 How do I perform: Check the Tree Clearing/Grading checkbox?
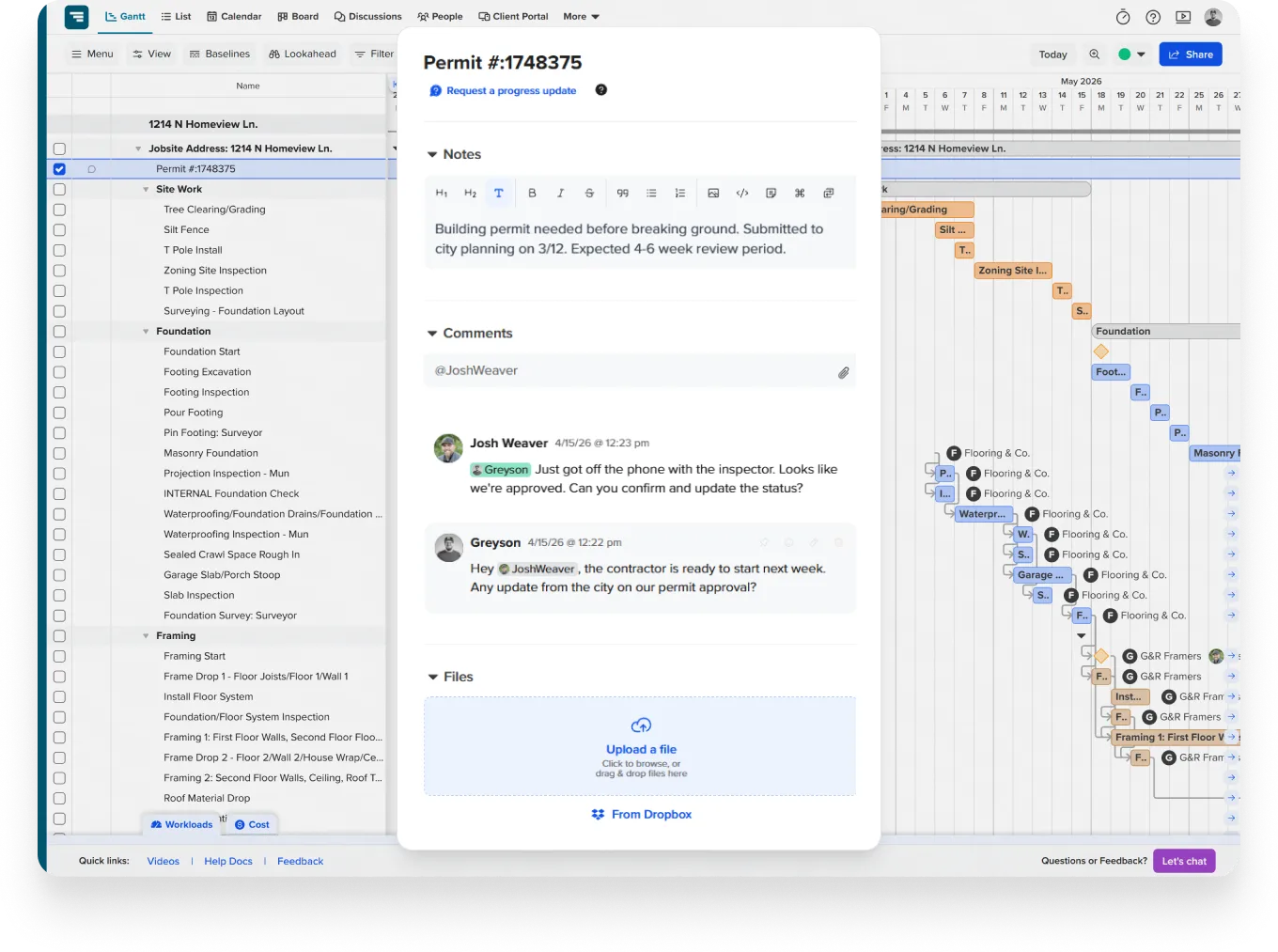59,210
